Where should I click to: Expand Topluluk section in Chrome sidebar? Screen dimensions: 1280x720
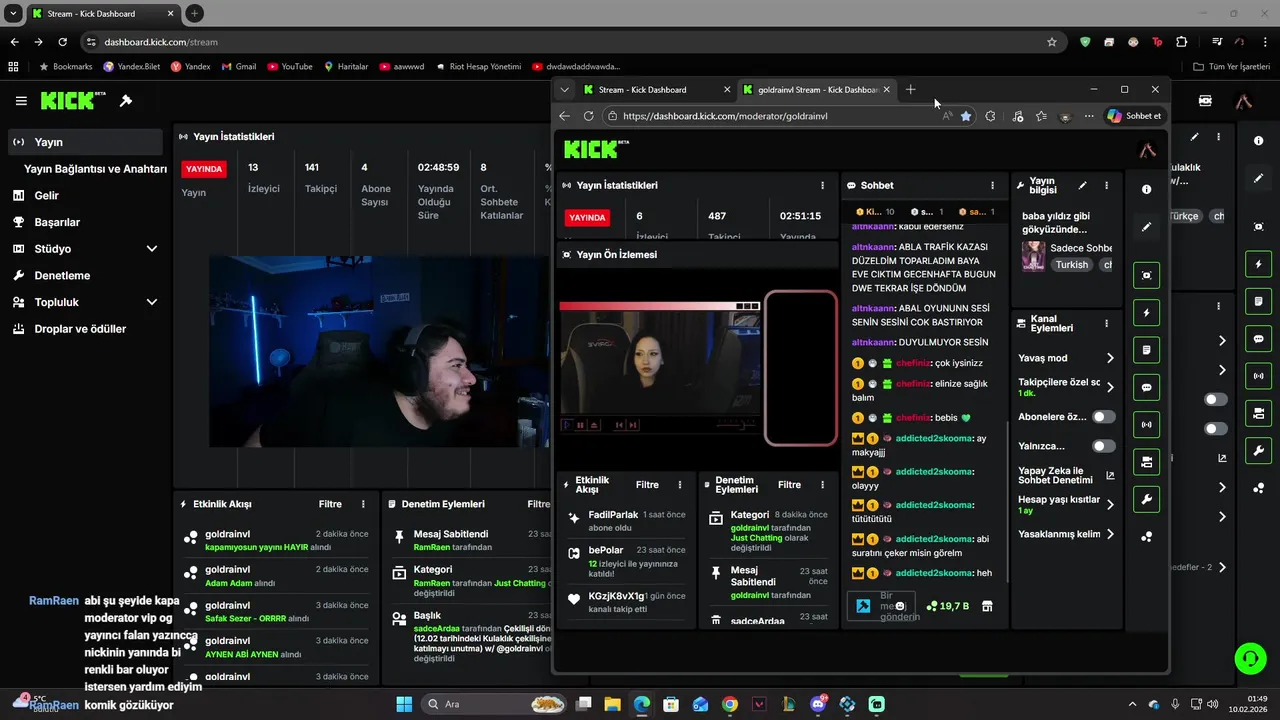click(x=152, y=302)
